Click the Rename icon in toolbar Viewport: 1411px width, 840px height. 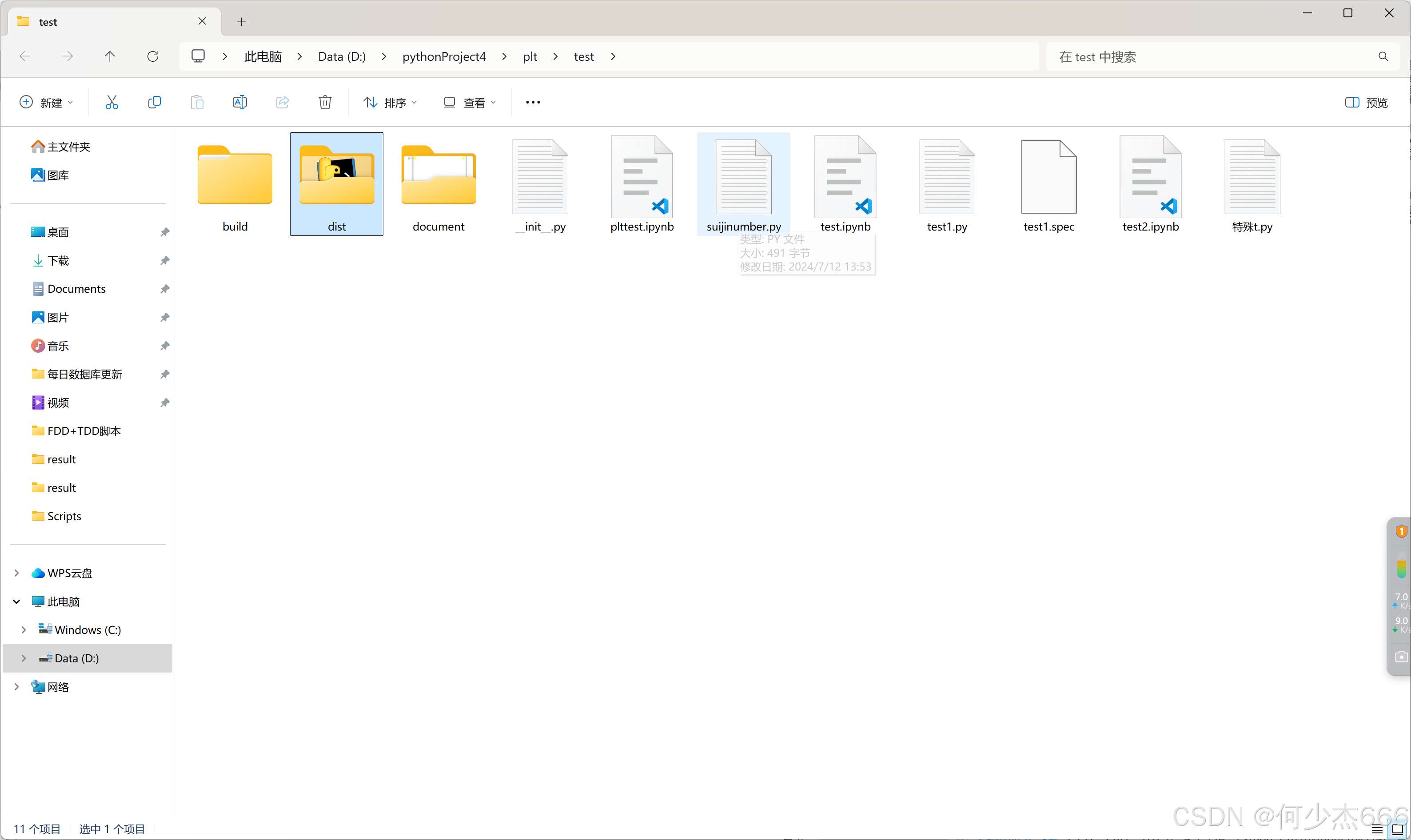coord(239,103)
